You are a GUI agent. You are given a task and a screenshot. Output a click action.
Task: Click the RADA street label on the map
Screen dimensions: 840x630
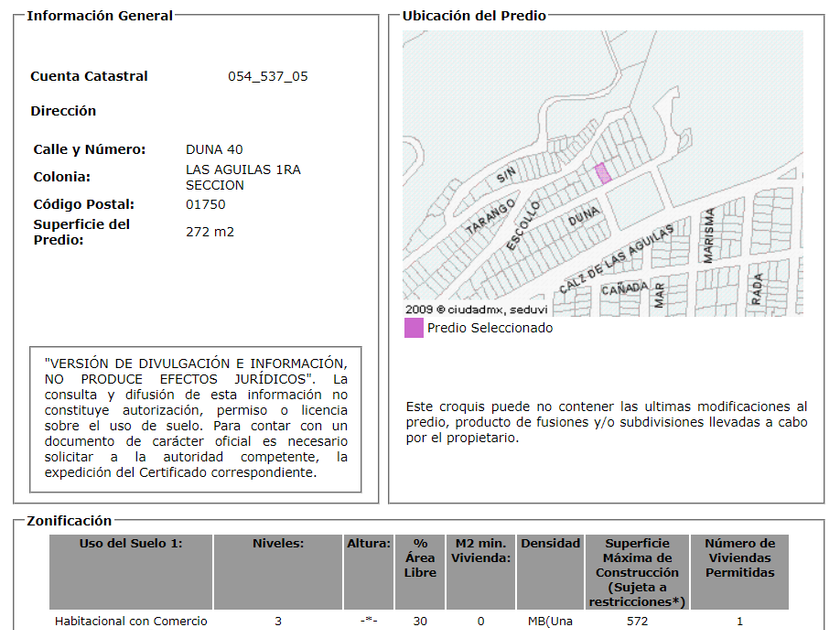[756, 289]
